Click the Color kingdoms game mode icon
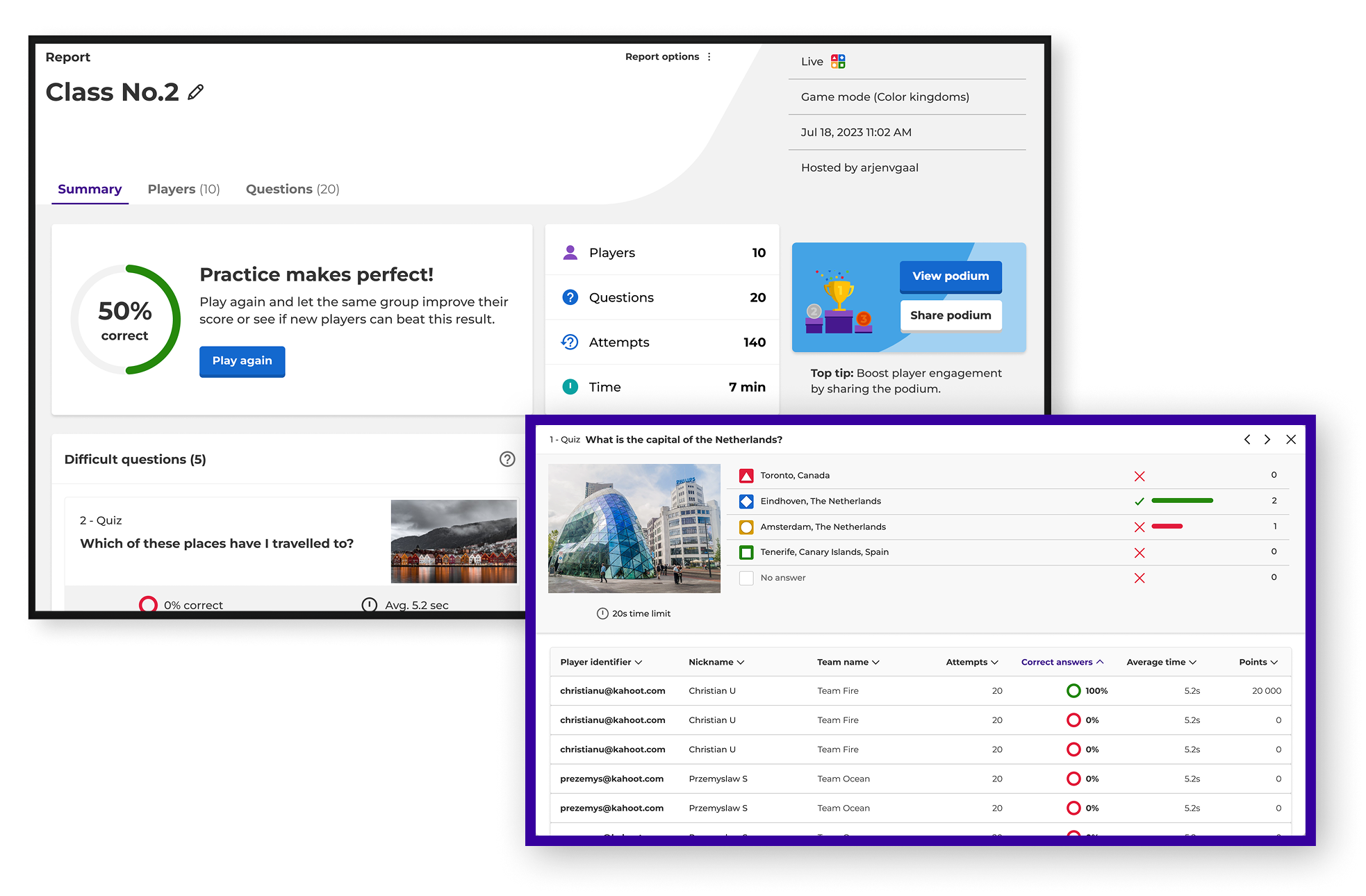Screen dimensions: 1366x896 [x=838, y=62]
